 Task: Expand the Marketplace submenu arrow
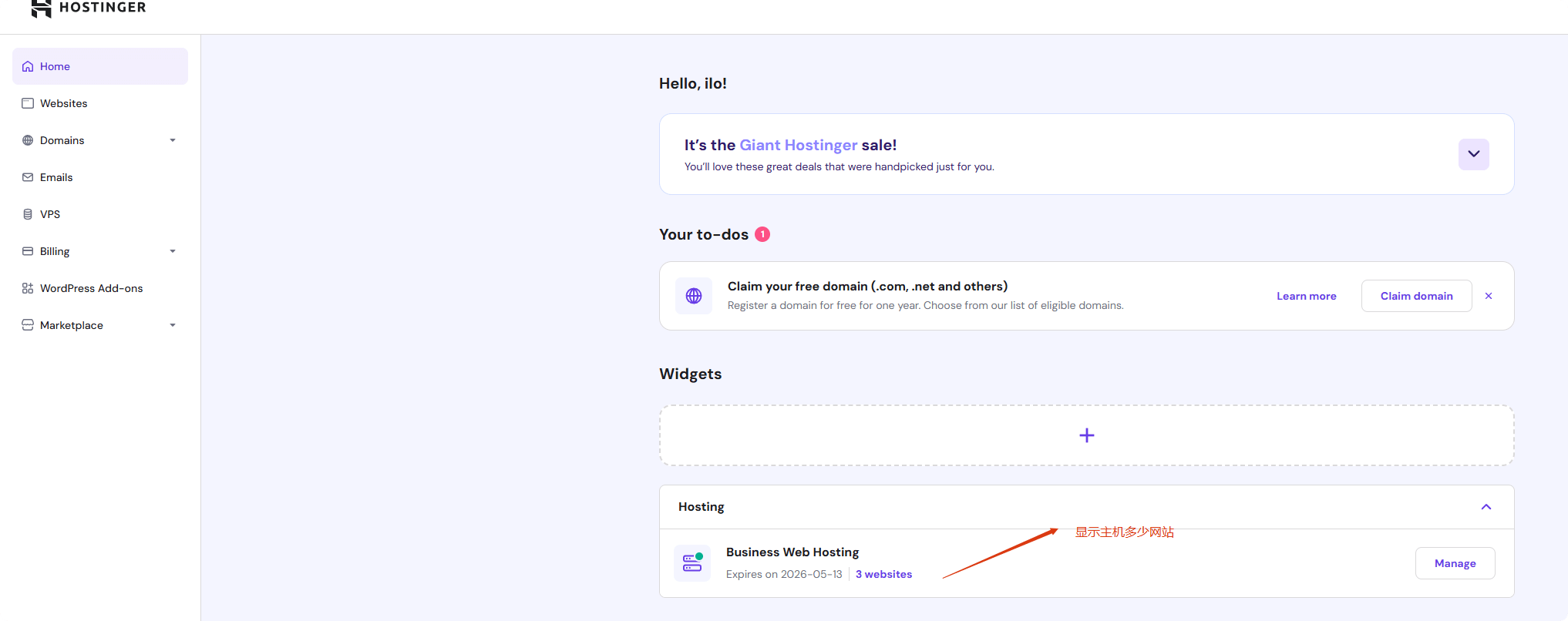click(x=173, y=325)
